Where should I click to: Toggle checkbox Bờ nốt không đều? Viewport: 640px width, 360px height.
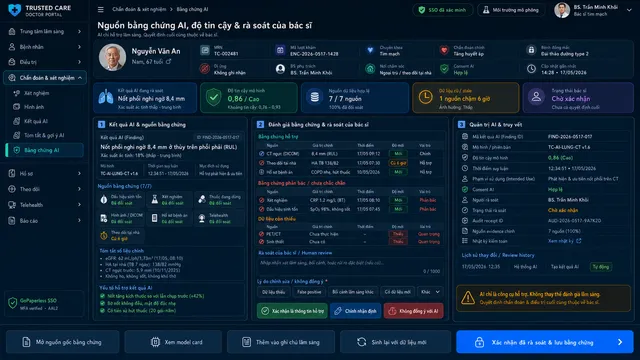click(x=102, y=303)
